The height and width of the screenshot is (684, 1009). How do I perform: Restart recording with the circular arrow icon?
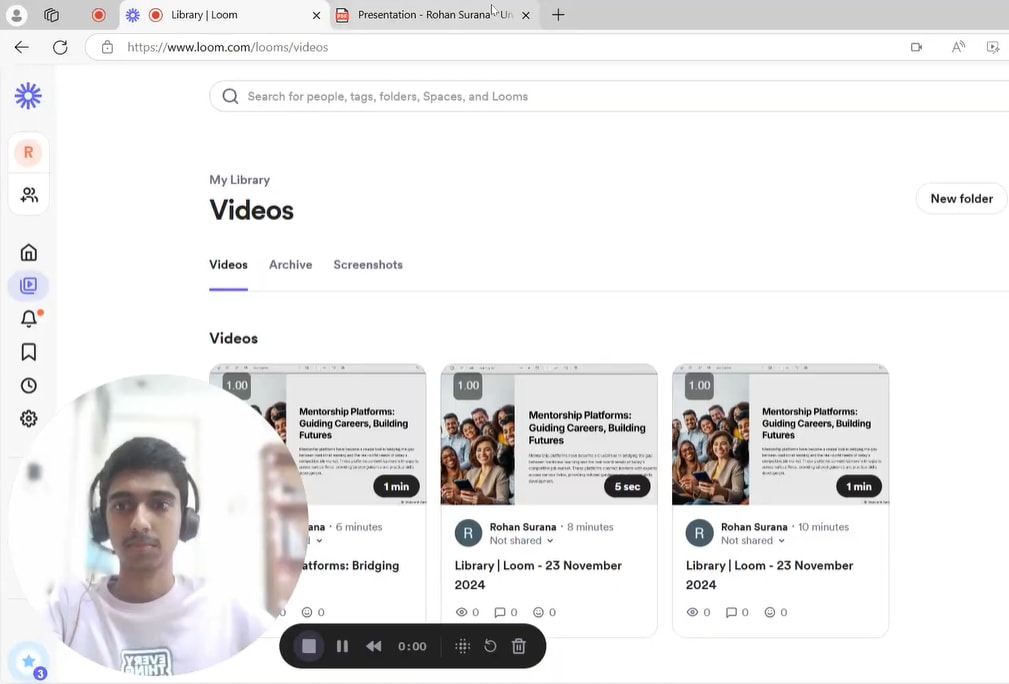[x=490, y=646]
